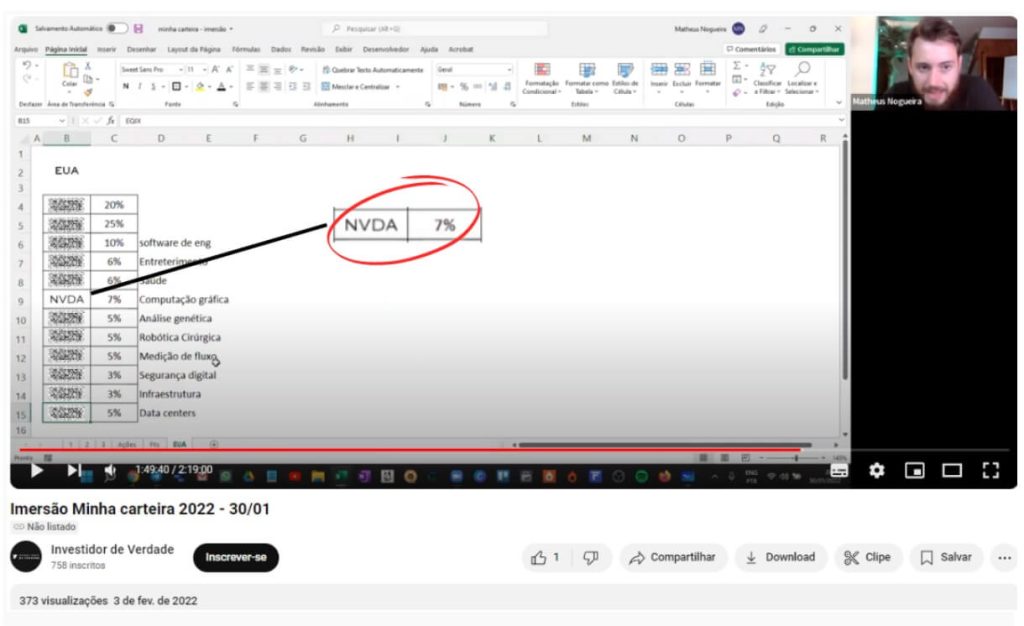1024x626 pixels.
Task: Open Formatar como Tabela gallery
Action: pyautogui.click(x=586, y=78)
